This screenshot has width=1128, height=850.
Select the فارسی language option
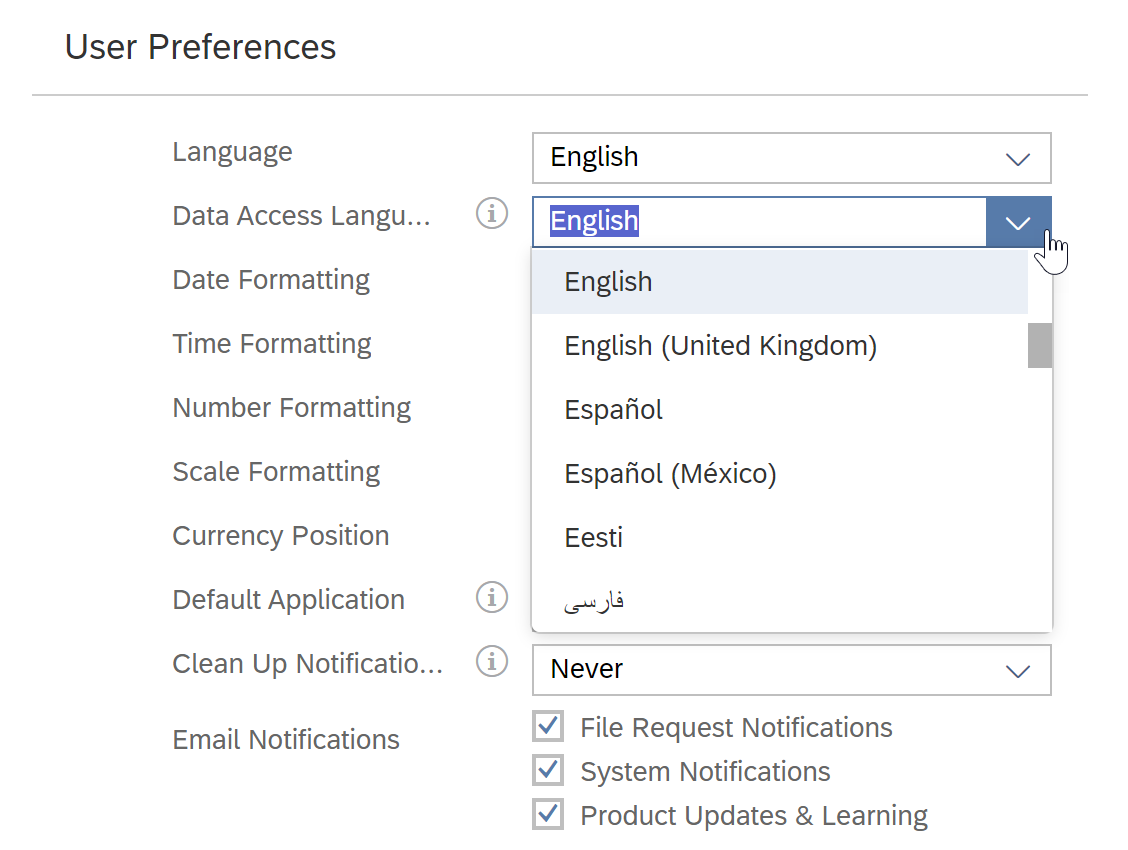(601, 598)
